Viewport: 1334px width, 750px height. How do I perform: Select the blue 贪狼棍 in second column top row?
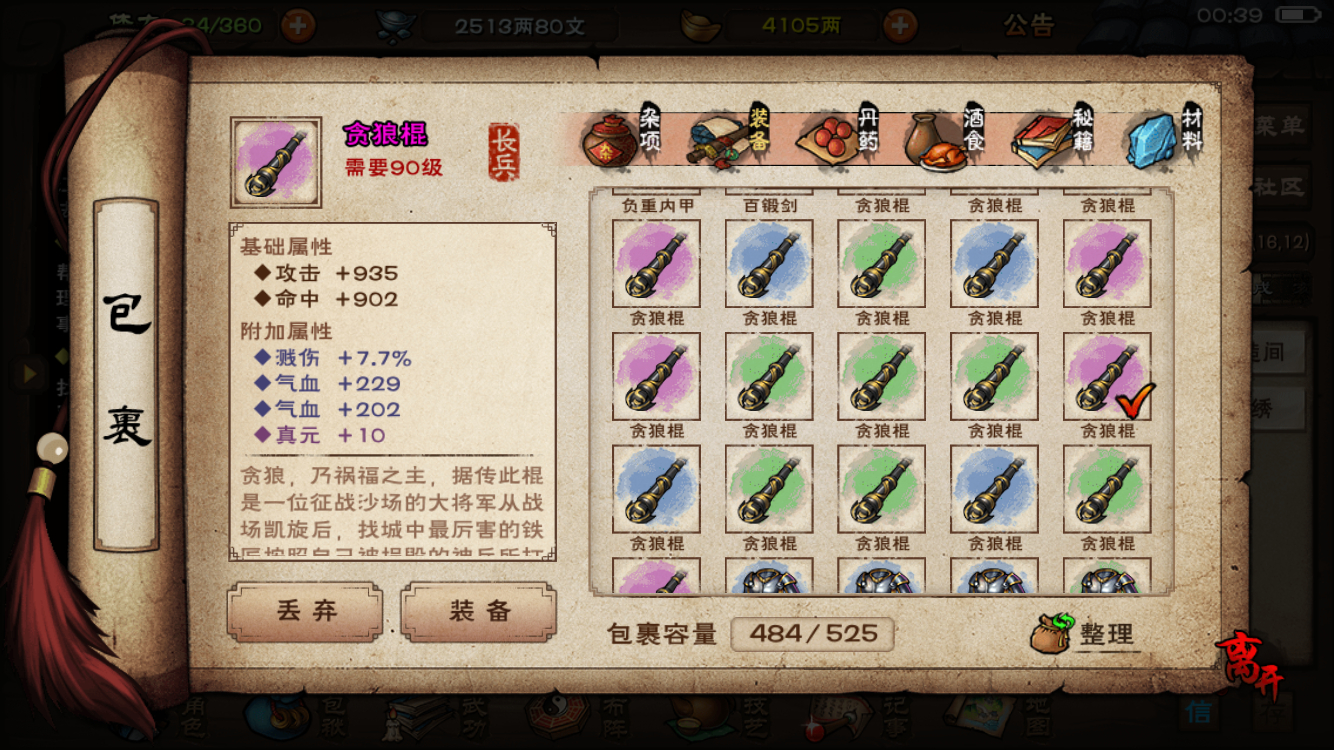(769, 264)
